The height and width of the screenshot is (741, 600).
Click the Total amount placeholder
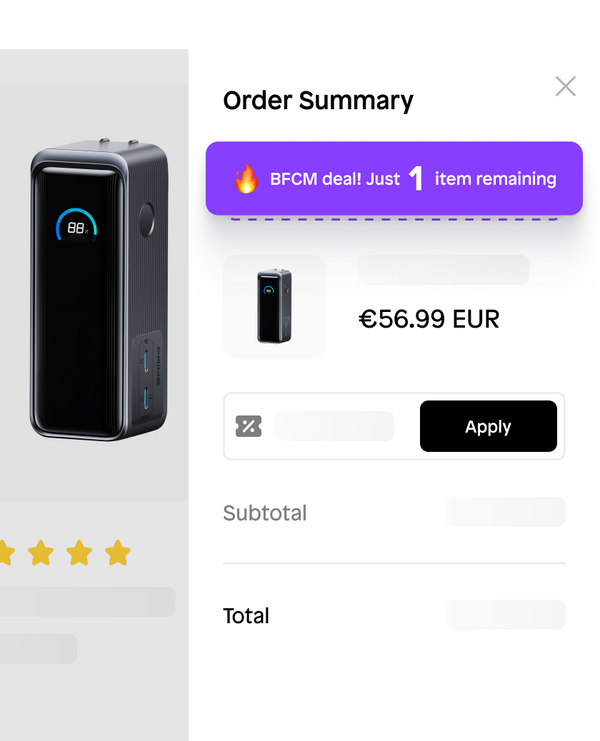(x=505, y=615)
